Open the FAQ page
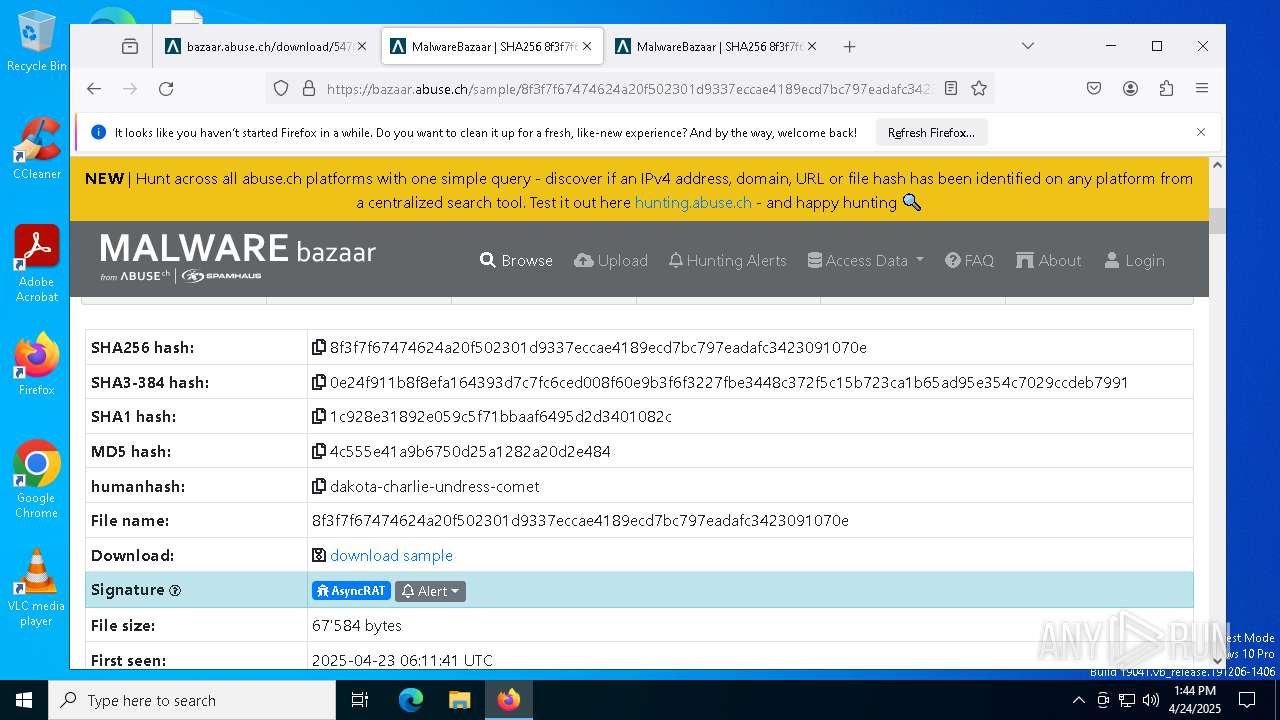 point(969,260)
